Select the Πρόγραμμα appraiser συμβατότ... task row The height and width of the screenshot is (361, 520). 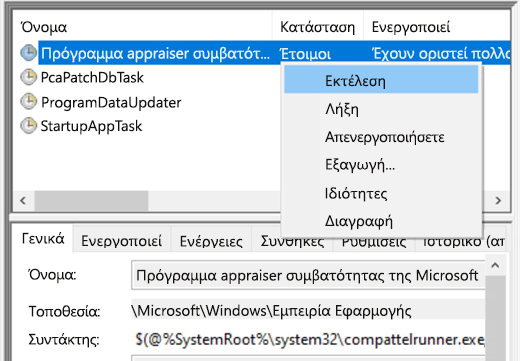[x=155, y=53]
